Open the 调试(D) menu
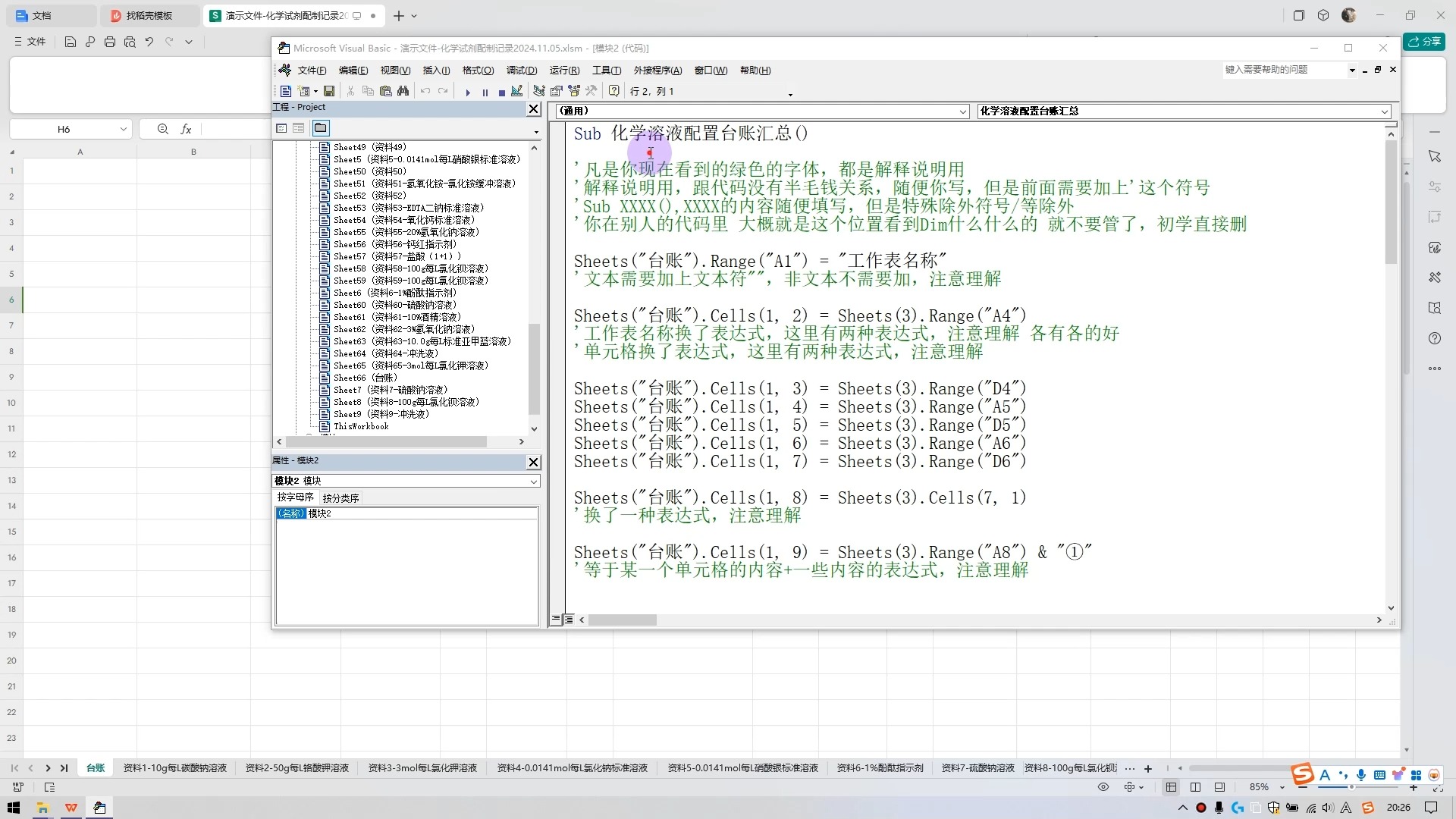Viewport: 1456px width, 819px height. click(521, 71)
